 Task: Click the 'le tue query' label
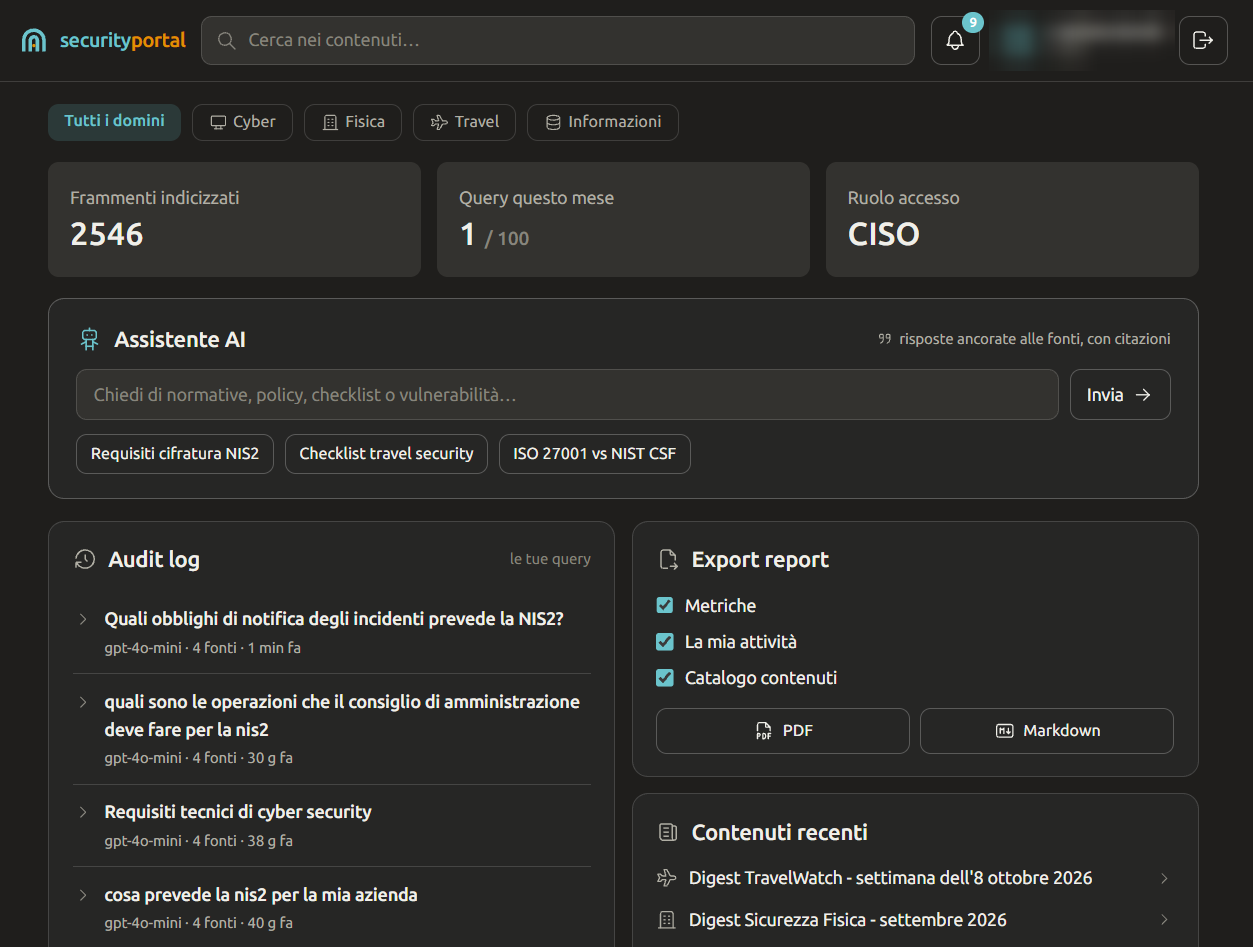point(550,559)
